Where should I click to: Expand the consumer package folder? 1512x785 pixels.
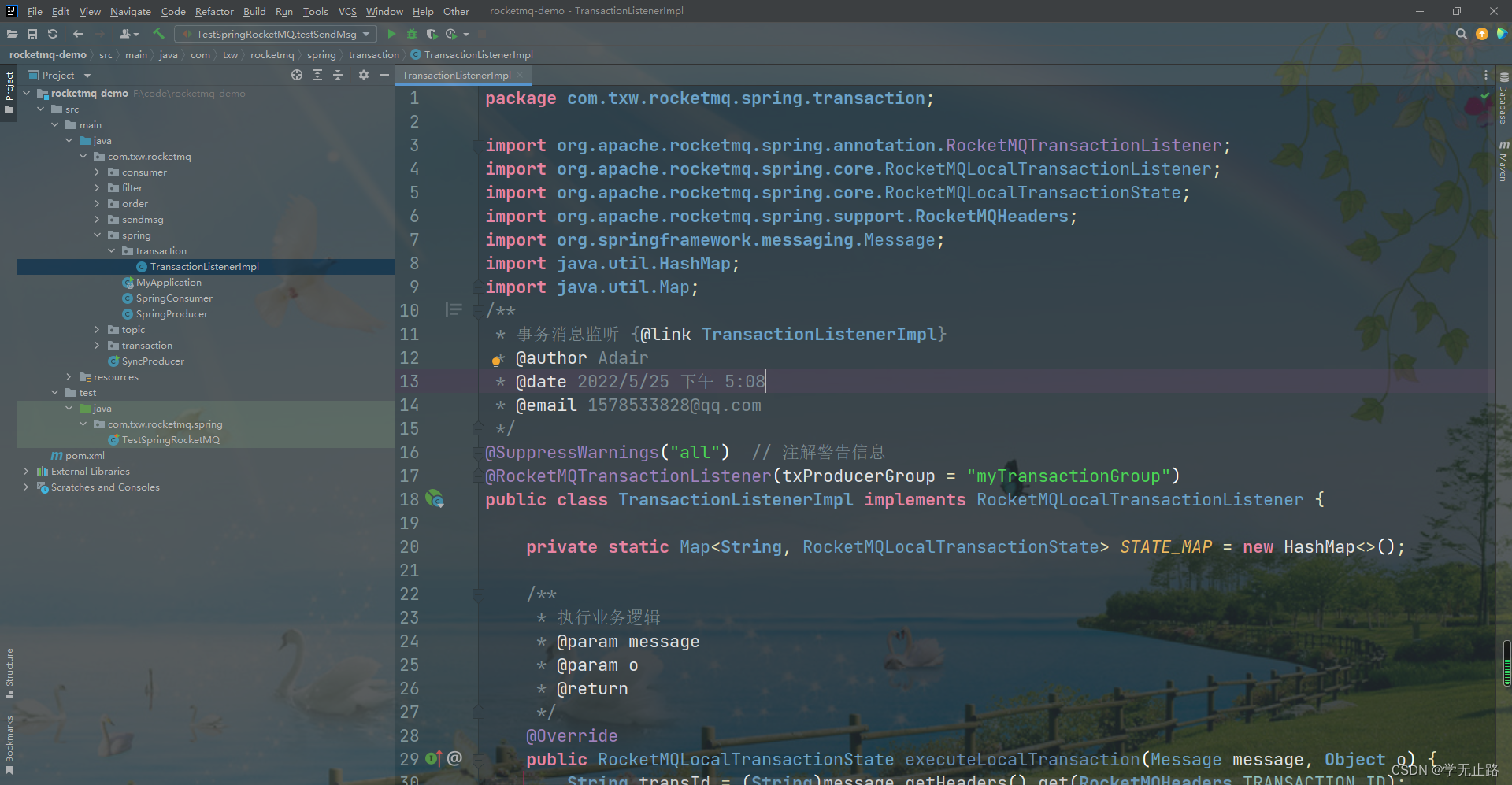[98, 172]
